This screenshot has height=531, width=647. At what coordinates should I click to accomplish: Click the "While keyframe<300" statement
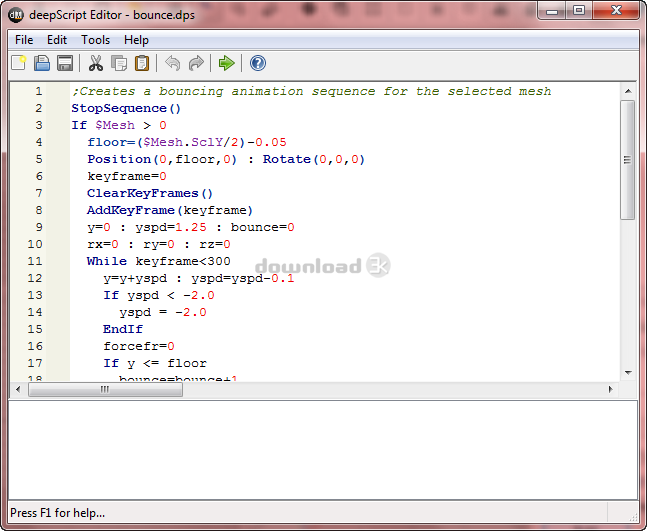(x=159, y=261)
